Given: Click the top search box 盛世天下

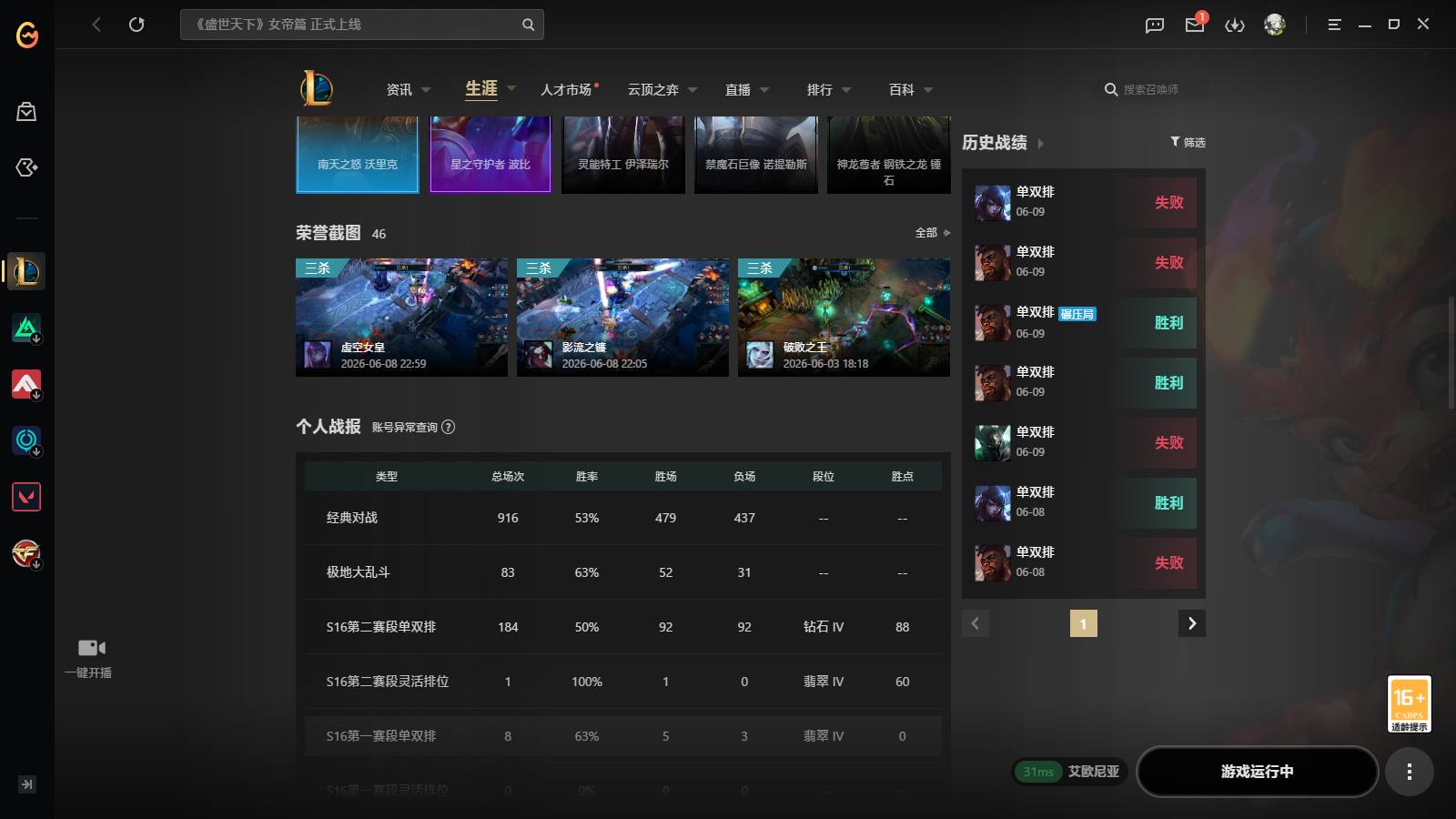Looking at the screenshot, I should coord(362,25).
